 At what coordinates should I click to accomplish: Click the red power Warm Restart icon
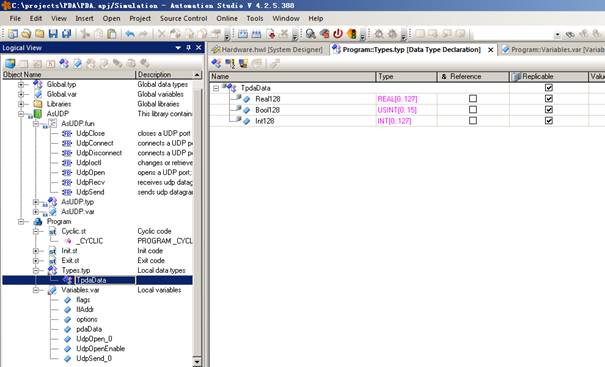tap(338, 34)
